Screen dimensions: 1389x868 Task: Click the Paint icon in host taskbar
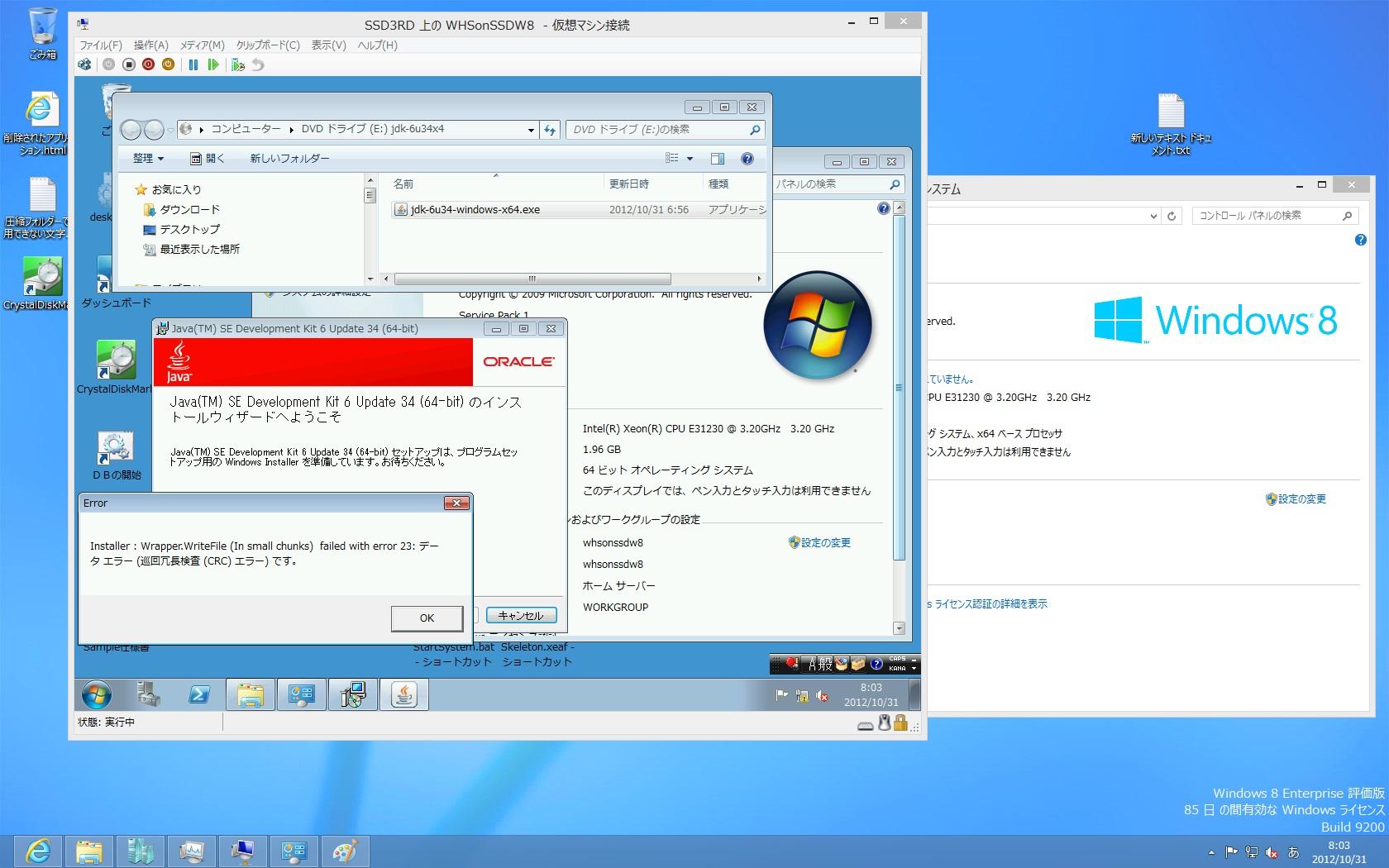[x=344, y=851]
